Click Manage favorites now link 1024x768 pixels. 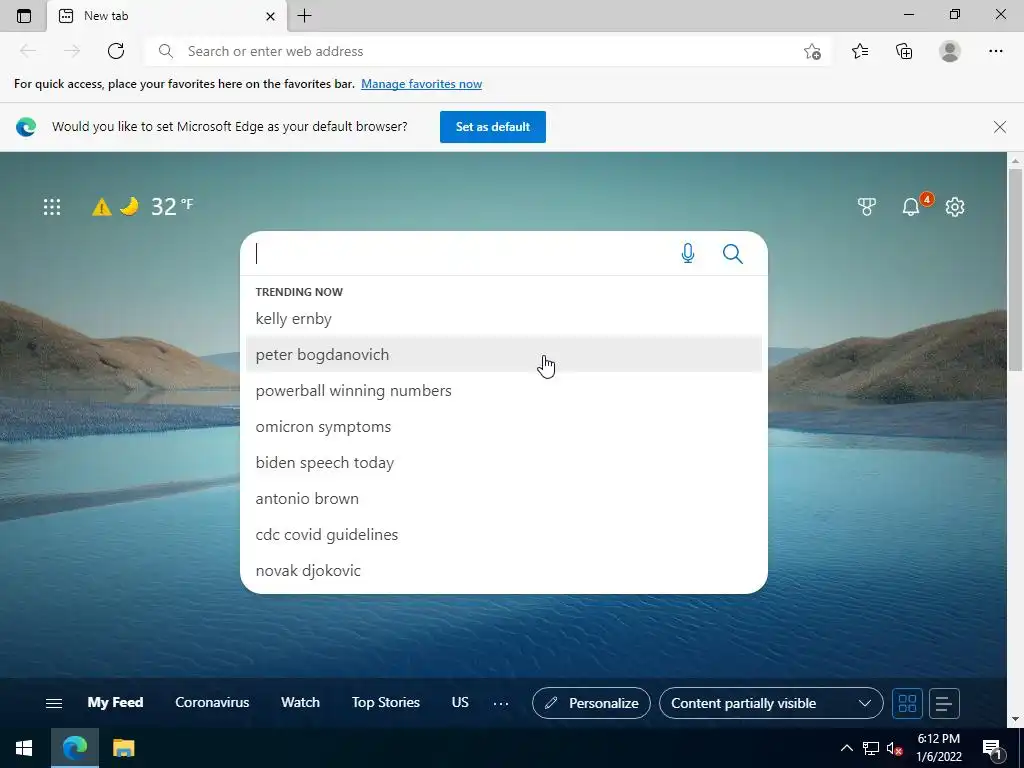coord(421,84)
